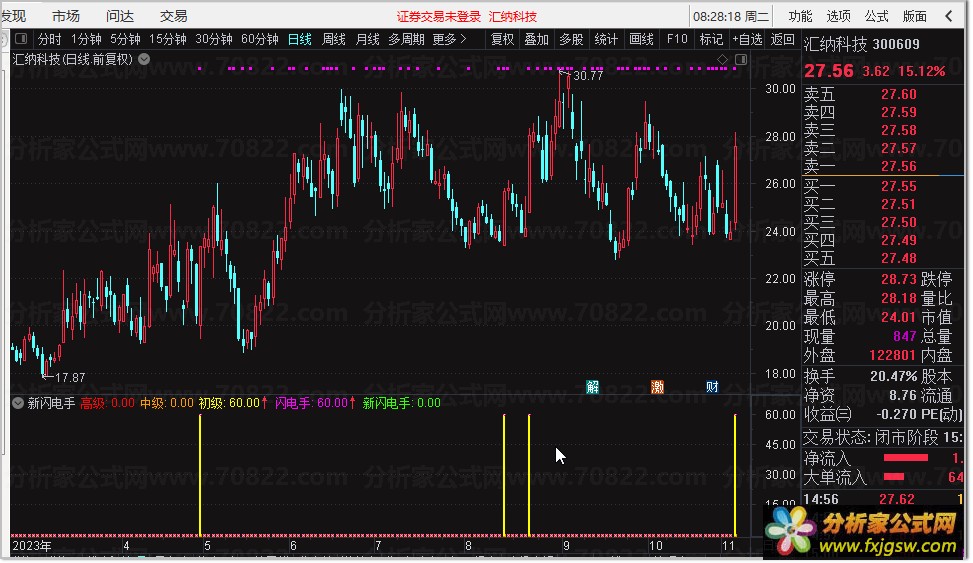Click the 中级: 0.00 indicator value
Screen dimensions: 973x563
pyautogui.click(x=166, y=403)
